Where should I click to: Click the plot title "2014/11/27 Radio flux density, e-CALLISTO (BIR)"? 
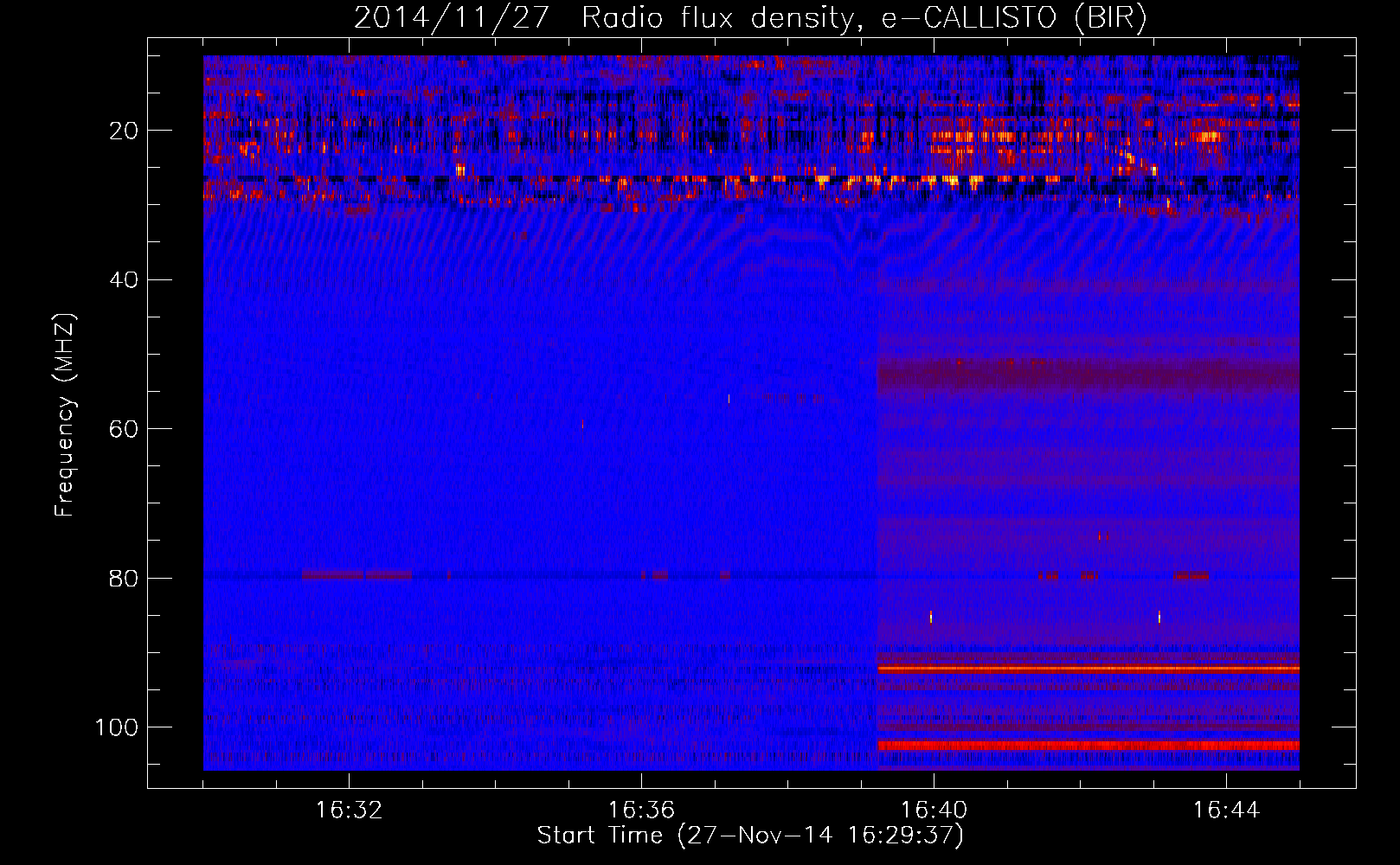coord(750,17)
